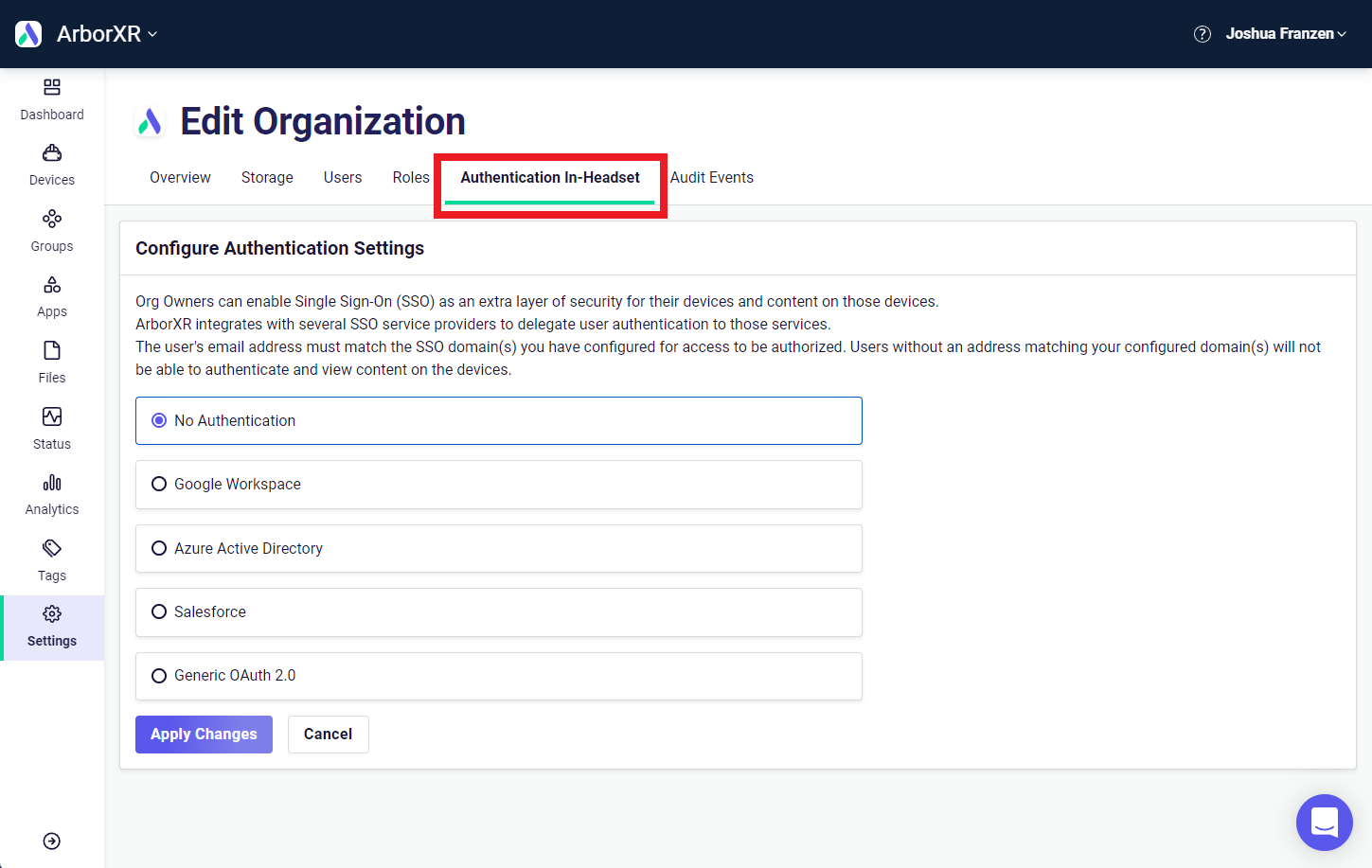The height and width of the screenshot is (868, 1372).
Task: Open the Apps sidebar section
Action: 52,297
